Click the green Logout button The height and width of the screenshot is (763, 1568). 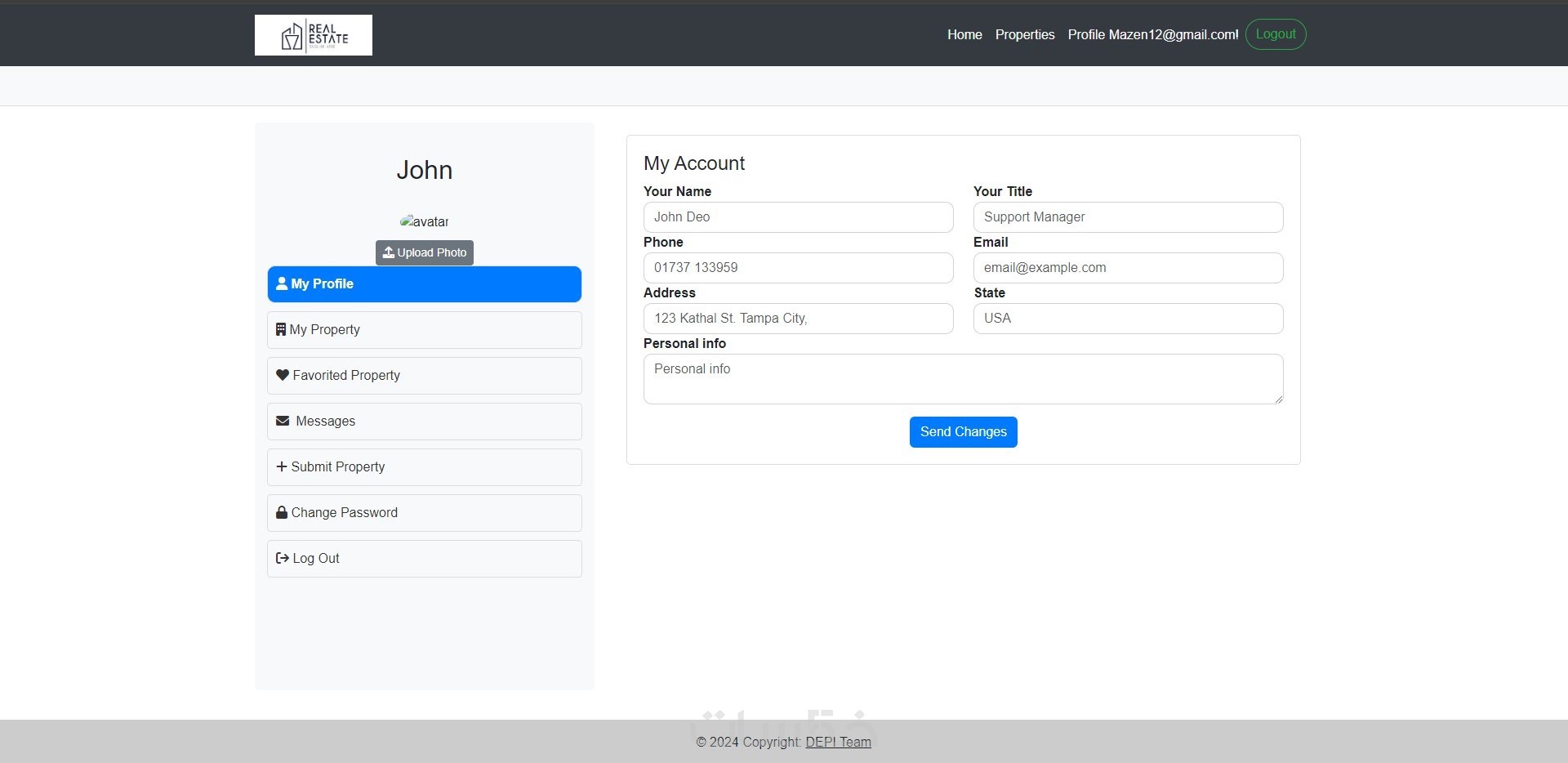(x=1276, y=34)
